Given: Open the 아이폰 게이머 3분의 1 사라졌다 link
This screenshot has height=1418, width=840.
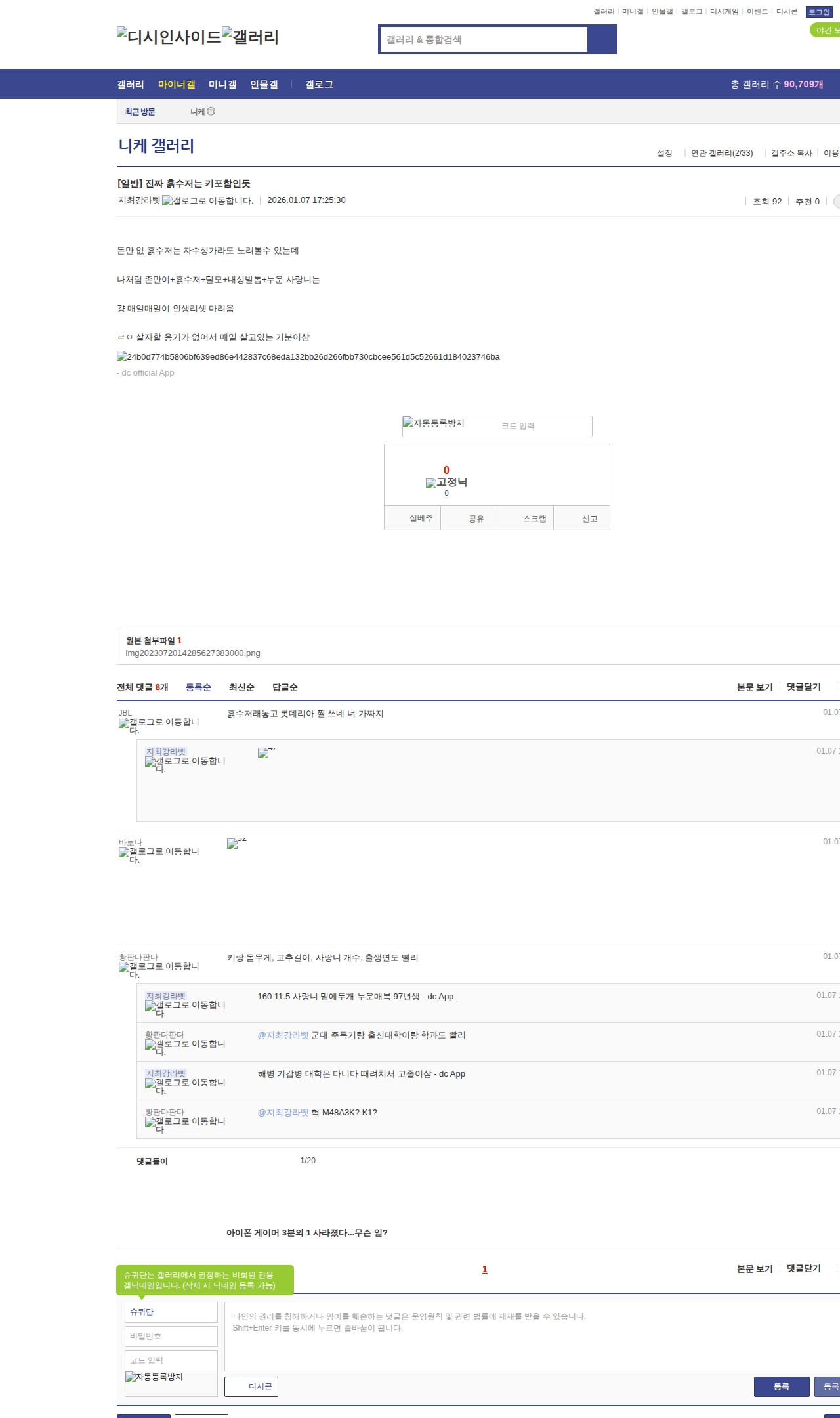Looking at the screenshot, I should [306, 1233].
